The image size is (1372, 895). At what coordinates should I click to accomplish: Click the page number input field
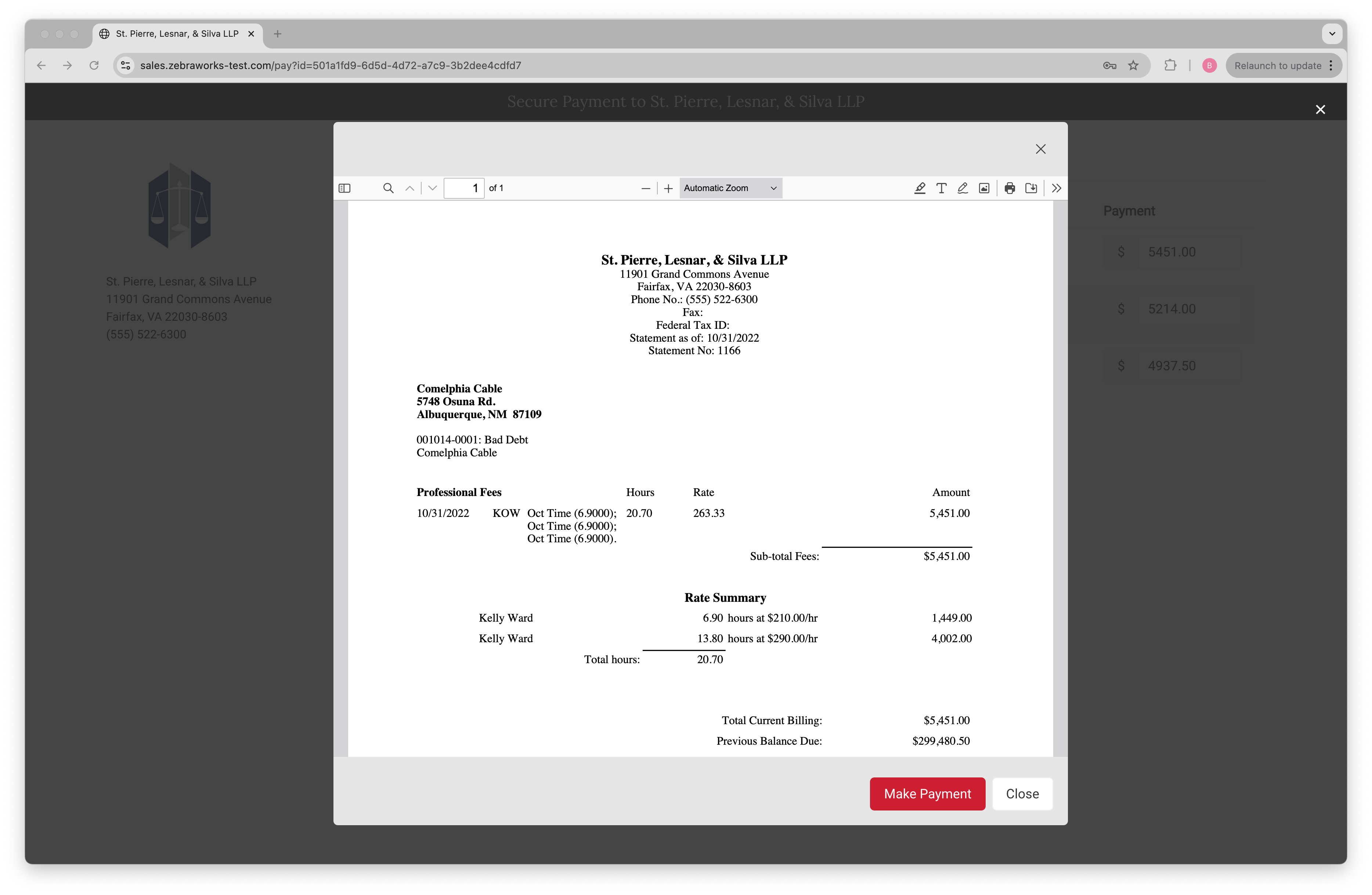[x=464, y=188]
